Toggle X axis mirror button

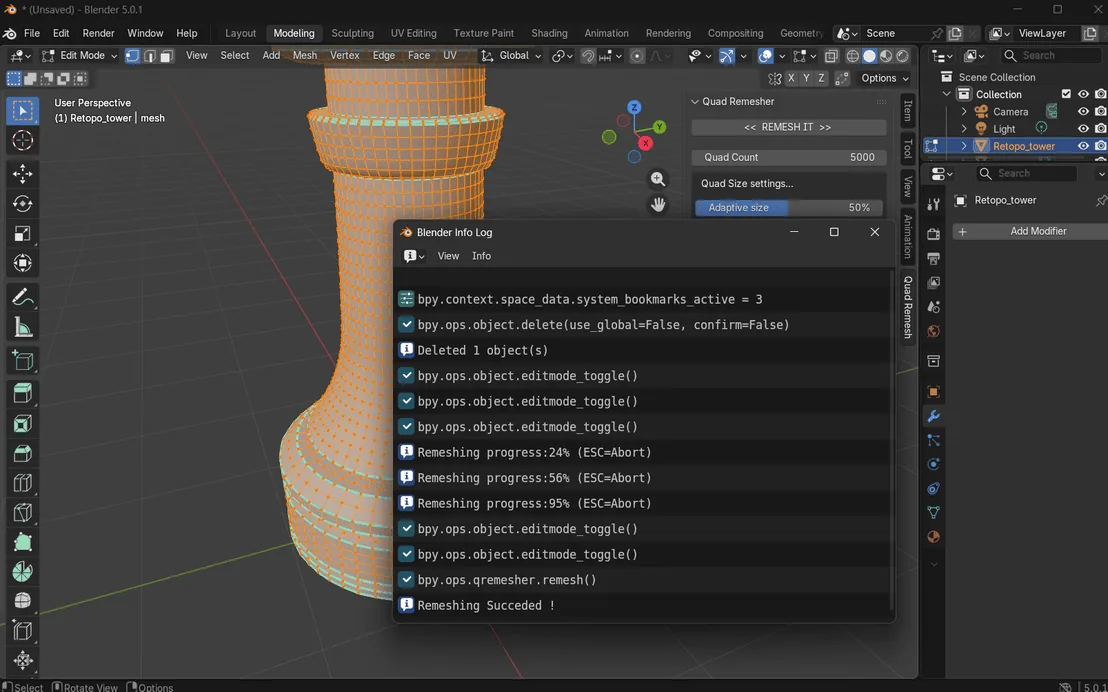[791, 78]
